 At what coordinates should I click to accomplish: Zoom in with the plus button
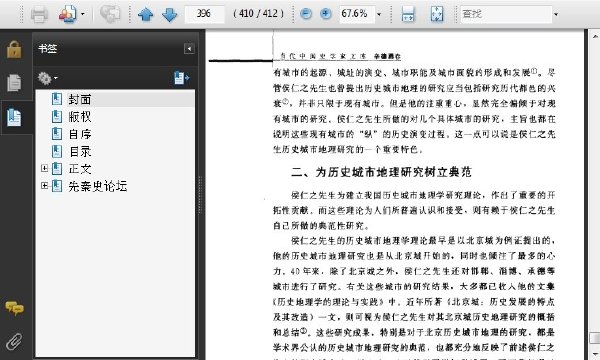point(326,14)
